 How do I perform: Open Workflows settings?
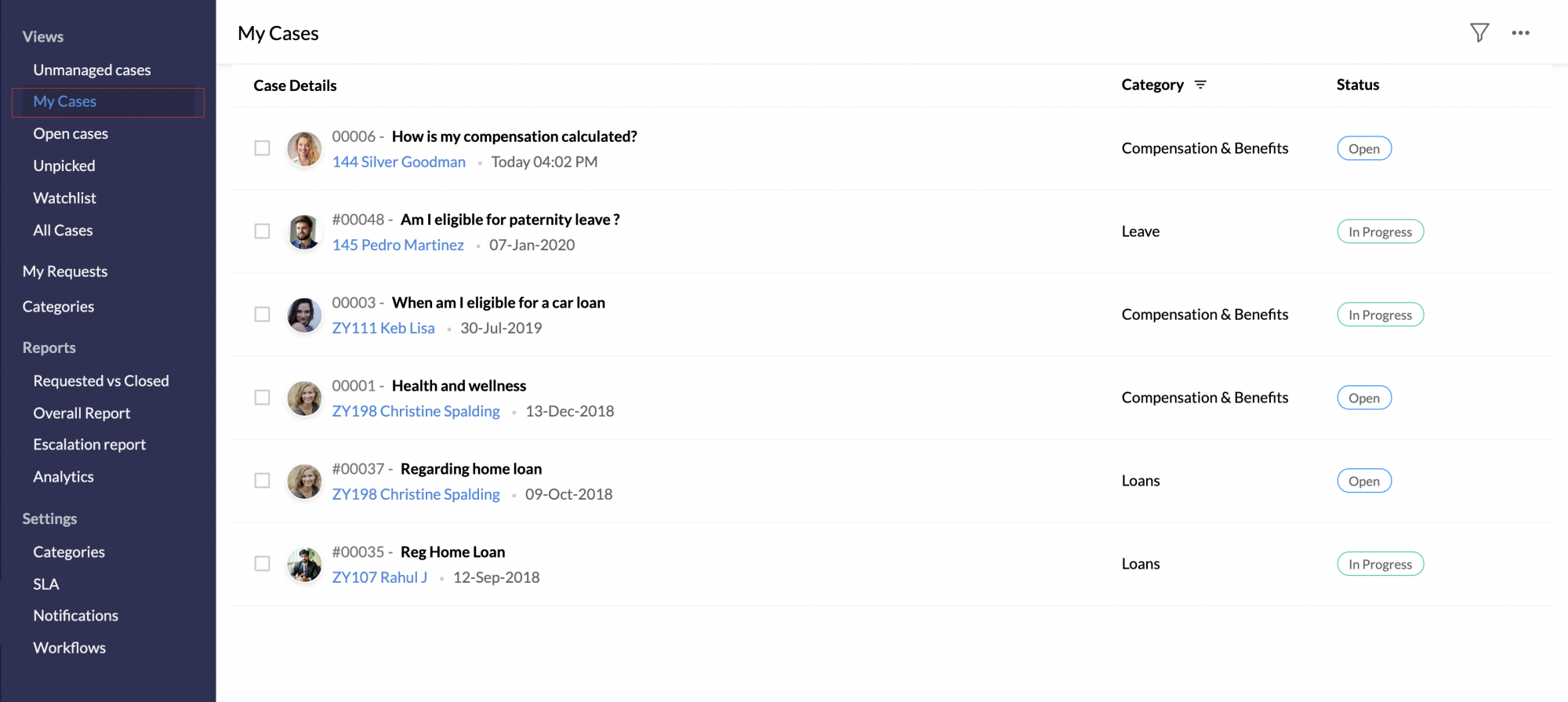tap(69, 648)
